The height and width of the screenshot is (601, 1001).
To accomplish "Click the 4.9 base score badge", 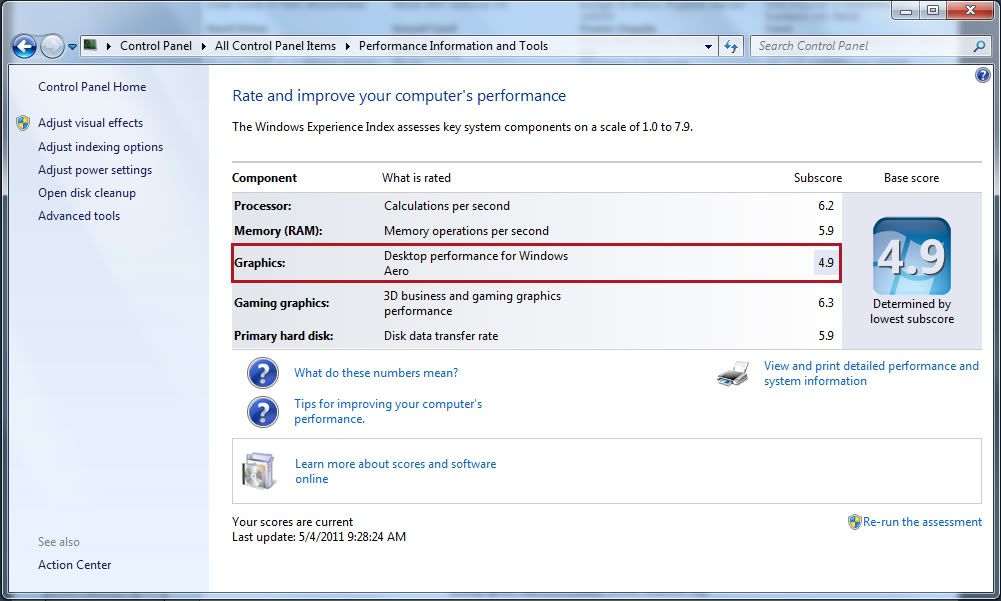I will [912, 256].
